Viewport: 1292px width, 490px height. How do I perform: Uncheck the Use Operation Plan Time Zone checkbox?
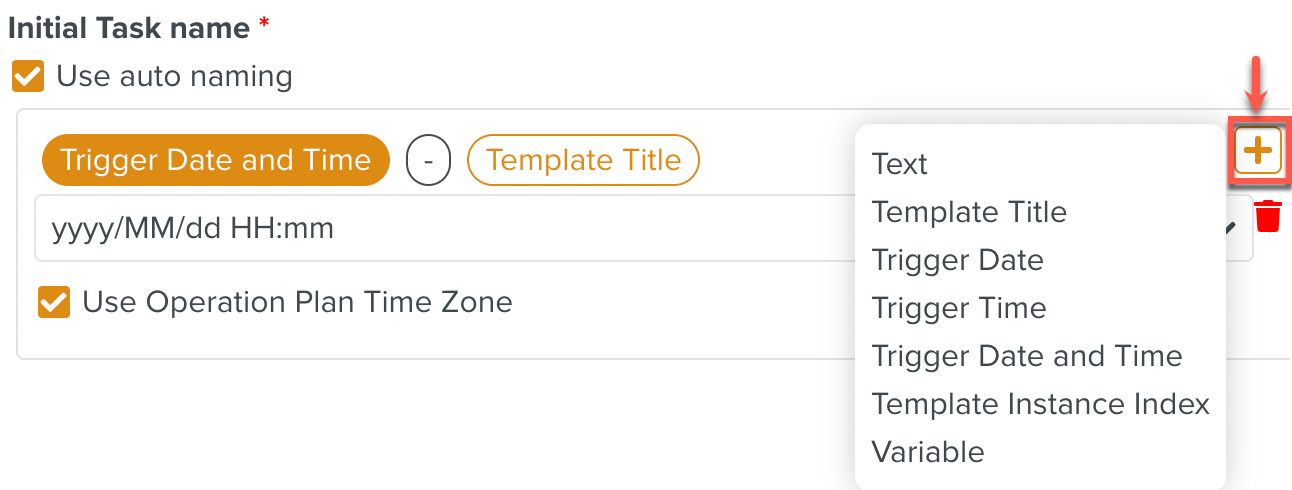[54, 302]
